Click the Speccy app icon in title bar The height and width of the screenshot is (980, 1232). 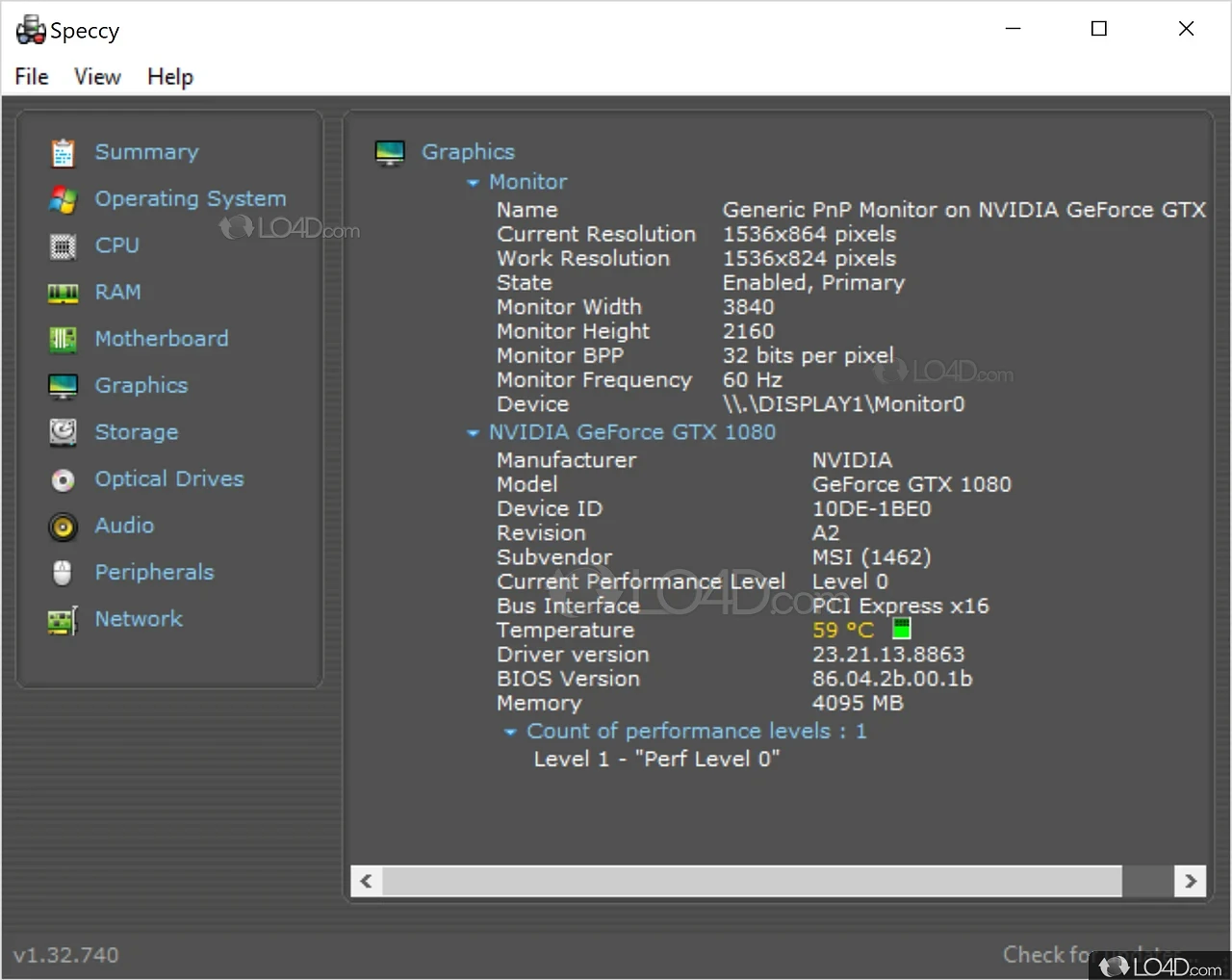31,30
